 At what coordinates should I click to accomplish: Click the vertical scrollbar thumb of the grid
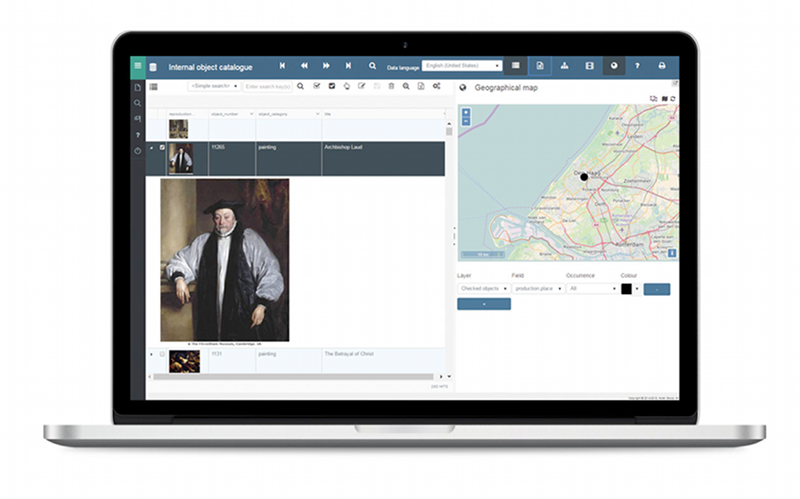[x=449, y=132]
